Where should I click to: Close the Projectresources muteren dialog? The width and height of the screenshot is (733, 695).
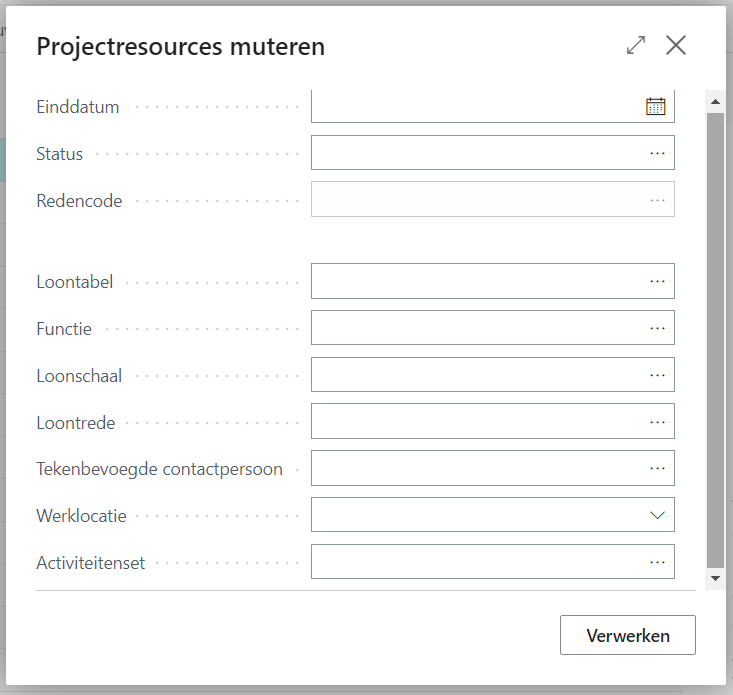(676, 46)
